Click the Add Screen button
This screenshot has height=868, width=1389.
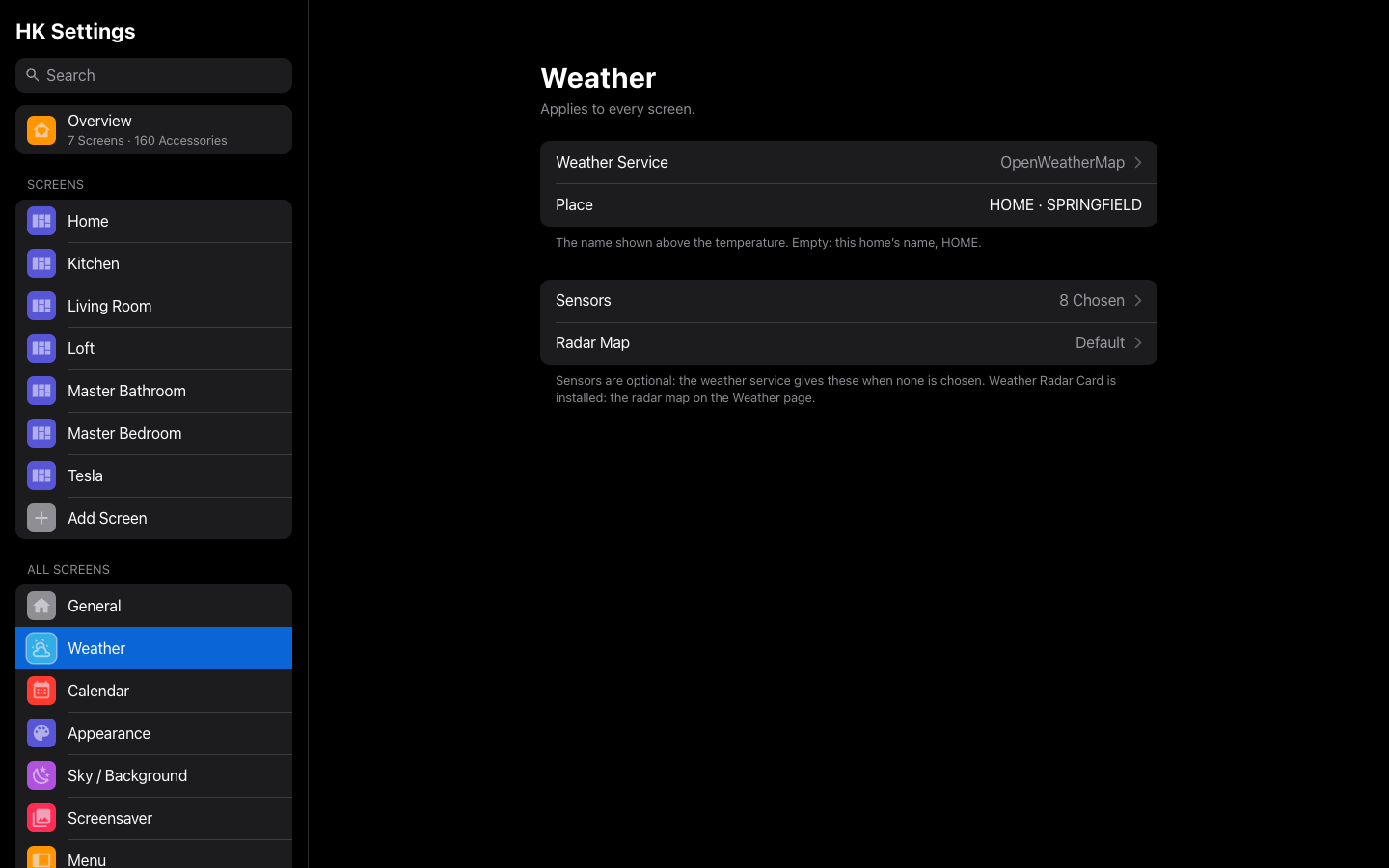(153, 518)
